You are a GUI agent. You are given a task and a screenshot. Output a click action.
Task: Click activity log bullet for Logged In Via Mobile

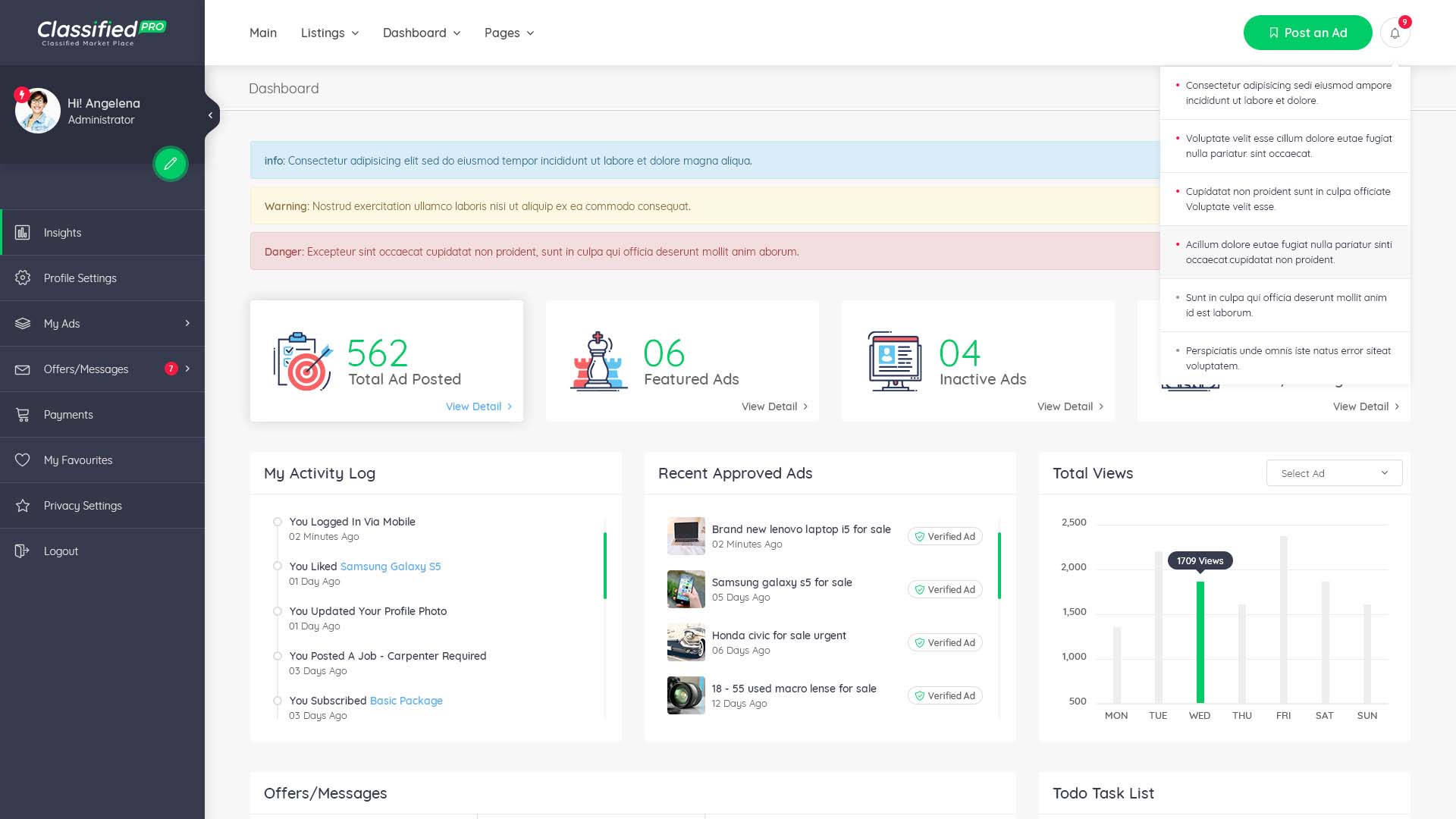pyautogui.click(x=278, y=522)
